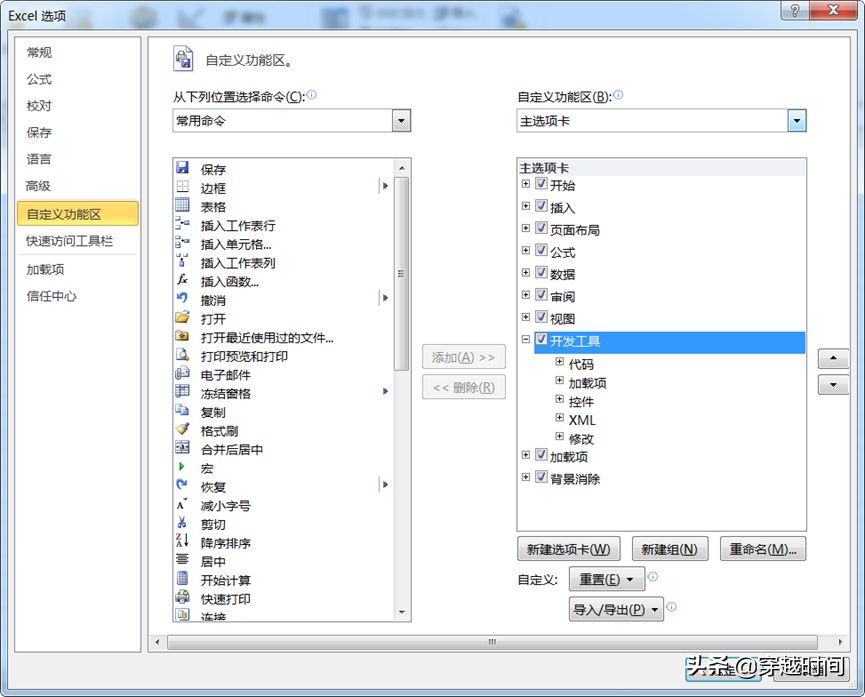Click the move-up arrow button beside tab list

[833, 359]
